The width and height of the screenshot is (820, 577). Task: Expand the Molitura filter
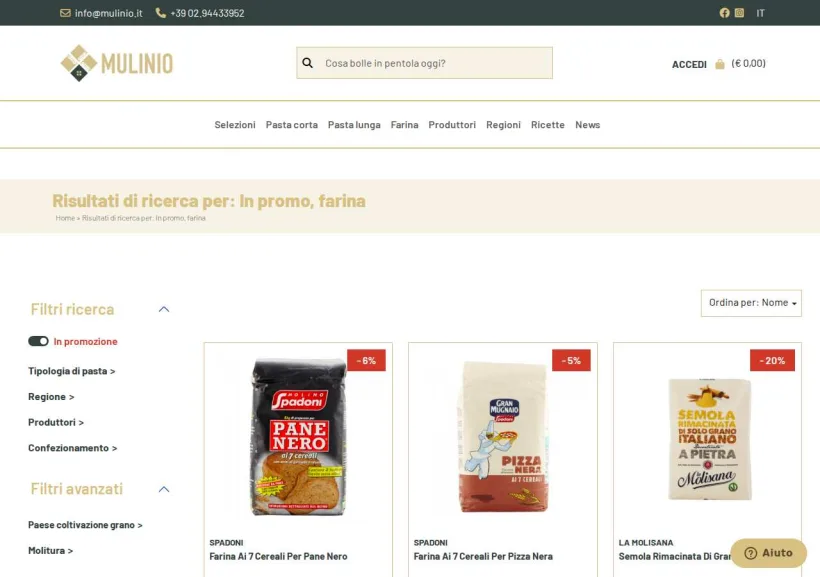51,550
